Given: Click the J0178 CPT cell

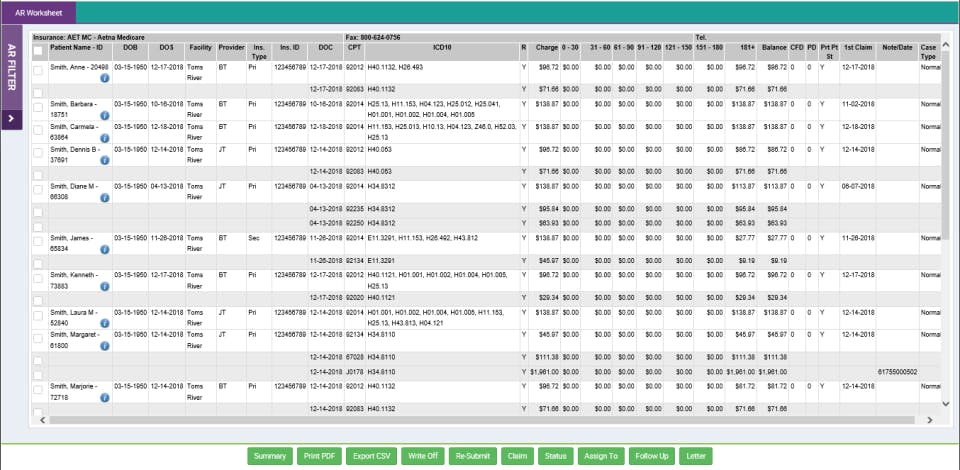Looking at the screenshot, I should click(x=354, y=371).
